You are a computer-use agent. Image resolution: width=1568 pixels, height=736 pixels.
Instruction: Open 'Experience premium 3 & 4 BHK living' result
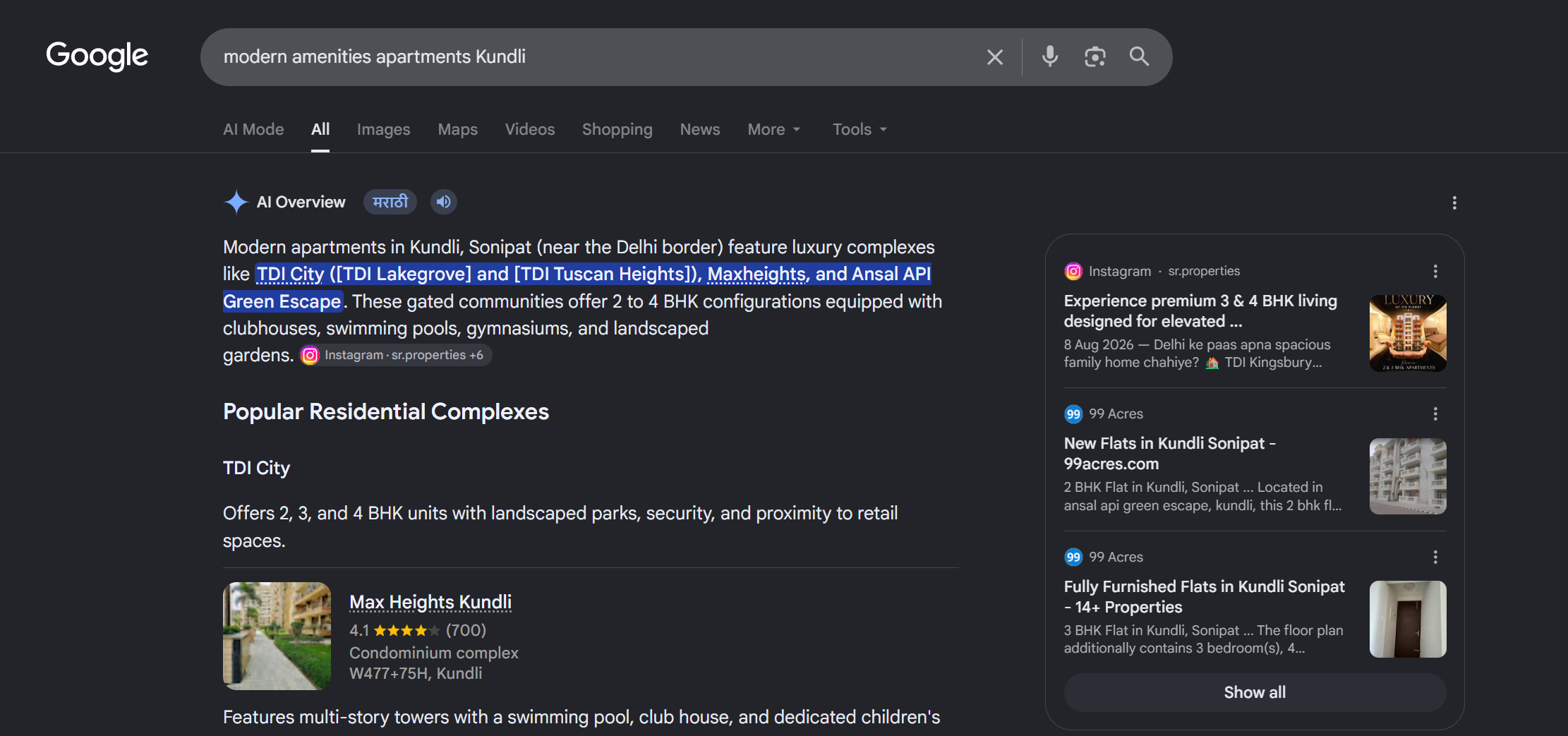pos(1200,311)
